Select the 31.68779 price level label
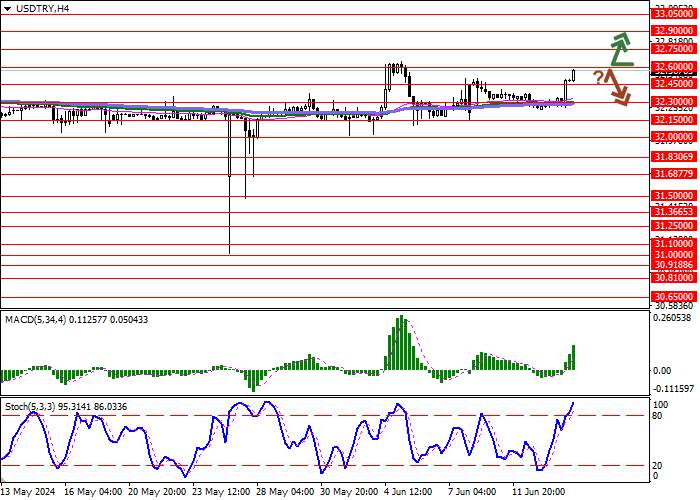Viewport: 700px width, 500px height. coord(674,174)
